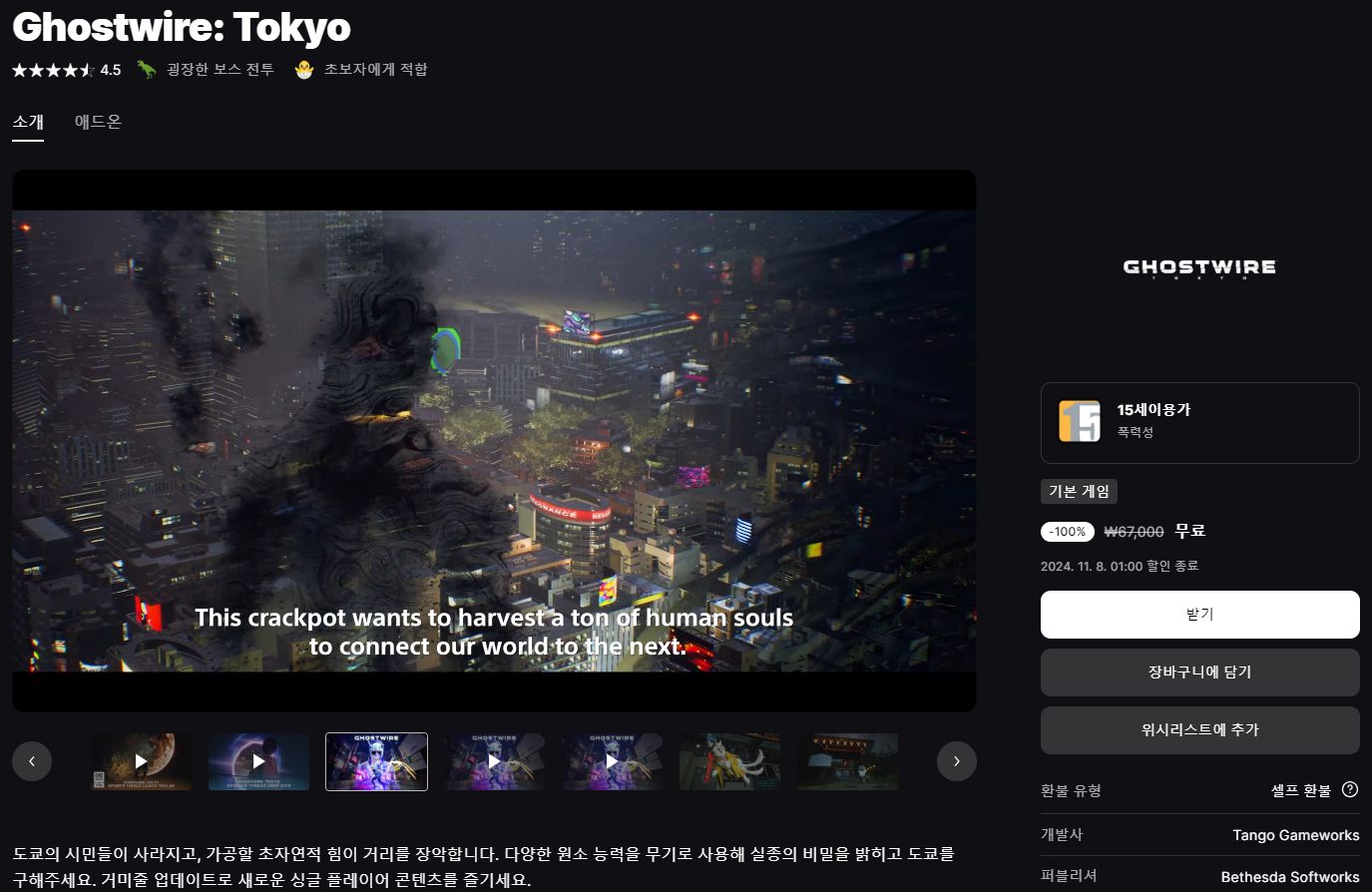This screenshot has height=892, width=1372.
Task: Click the 기본 게임 badge
Action: pyautogui.click(x=1079, y=491)
